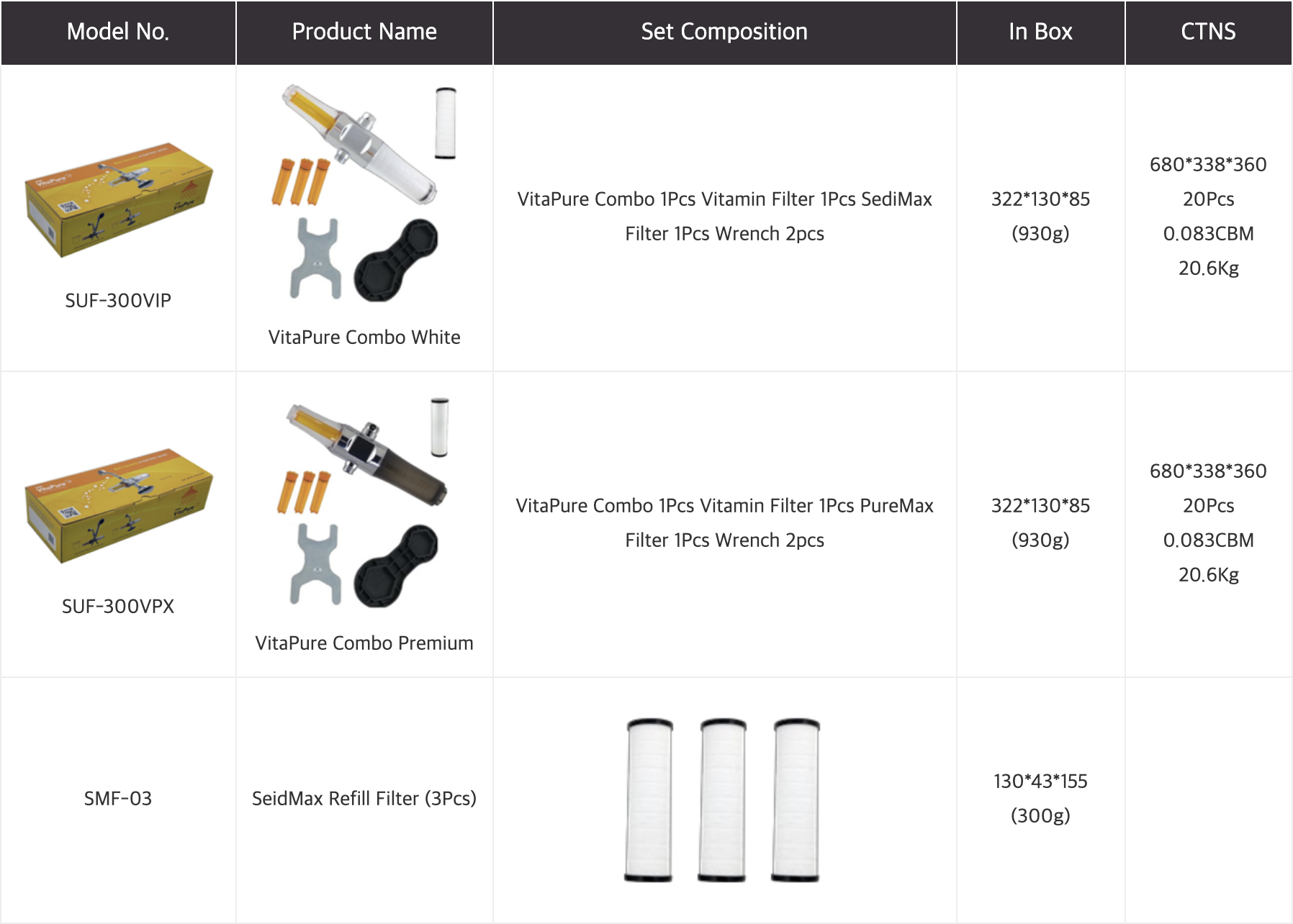
Task: Click the CTNS column header
Action: tap(1208, 32)
